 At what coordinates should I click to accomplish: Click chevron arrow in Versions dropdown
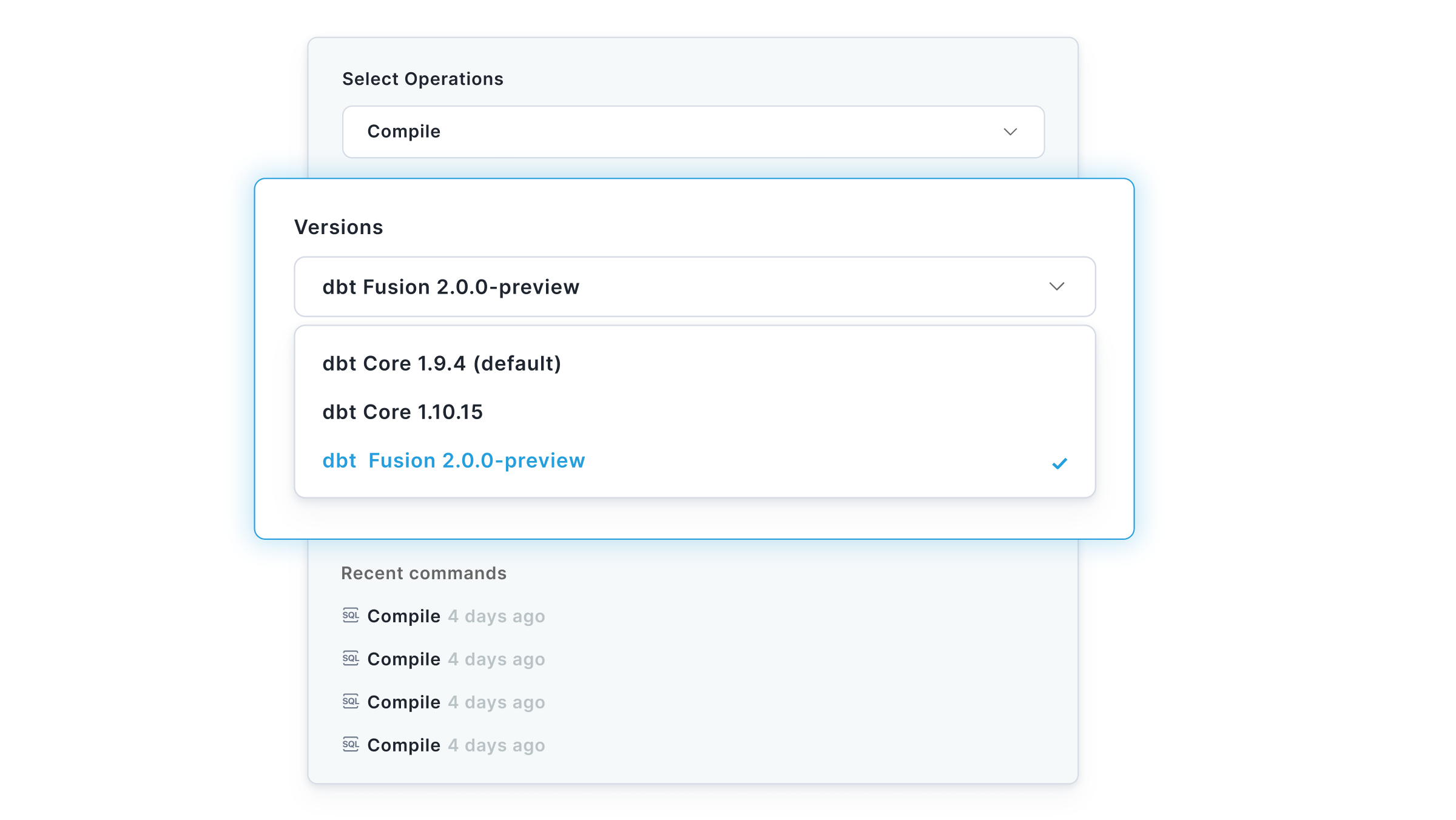point(1057,286)
